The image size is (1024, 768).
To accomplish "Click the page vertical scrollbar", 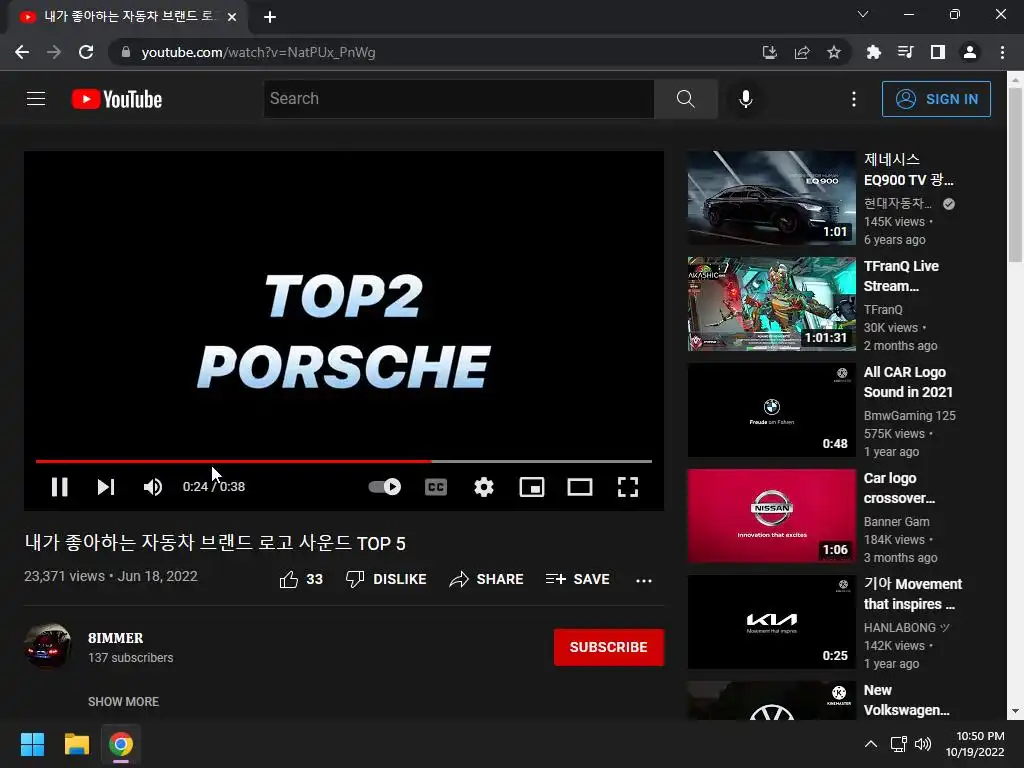I will [1015, 174].
